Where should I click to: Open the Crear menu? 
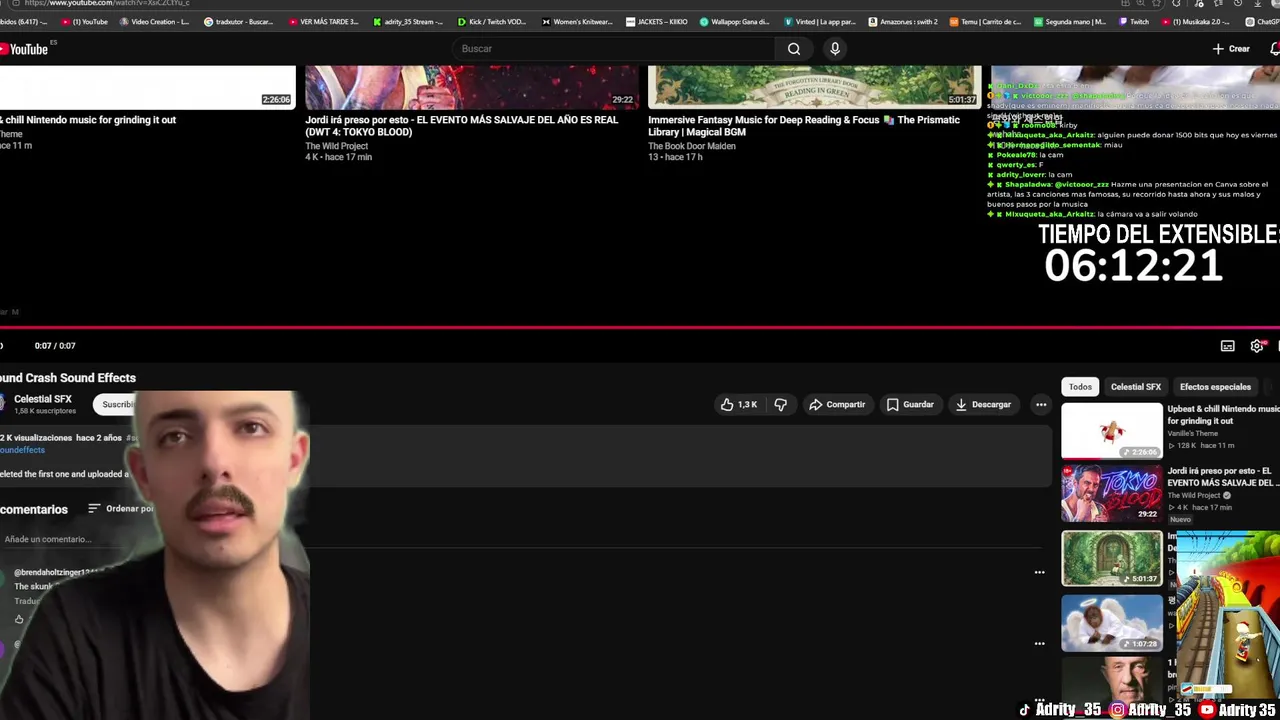tap(1231, 49)
